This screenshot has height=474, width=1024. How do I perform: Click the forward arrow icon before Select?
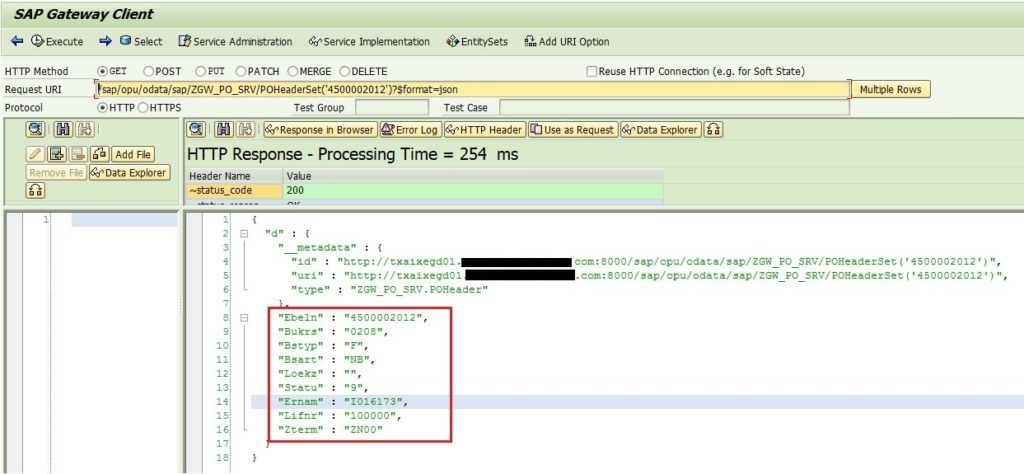[x=106, y=41]
